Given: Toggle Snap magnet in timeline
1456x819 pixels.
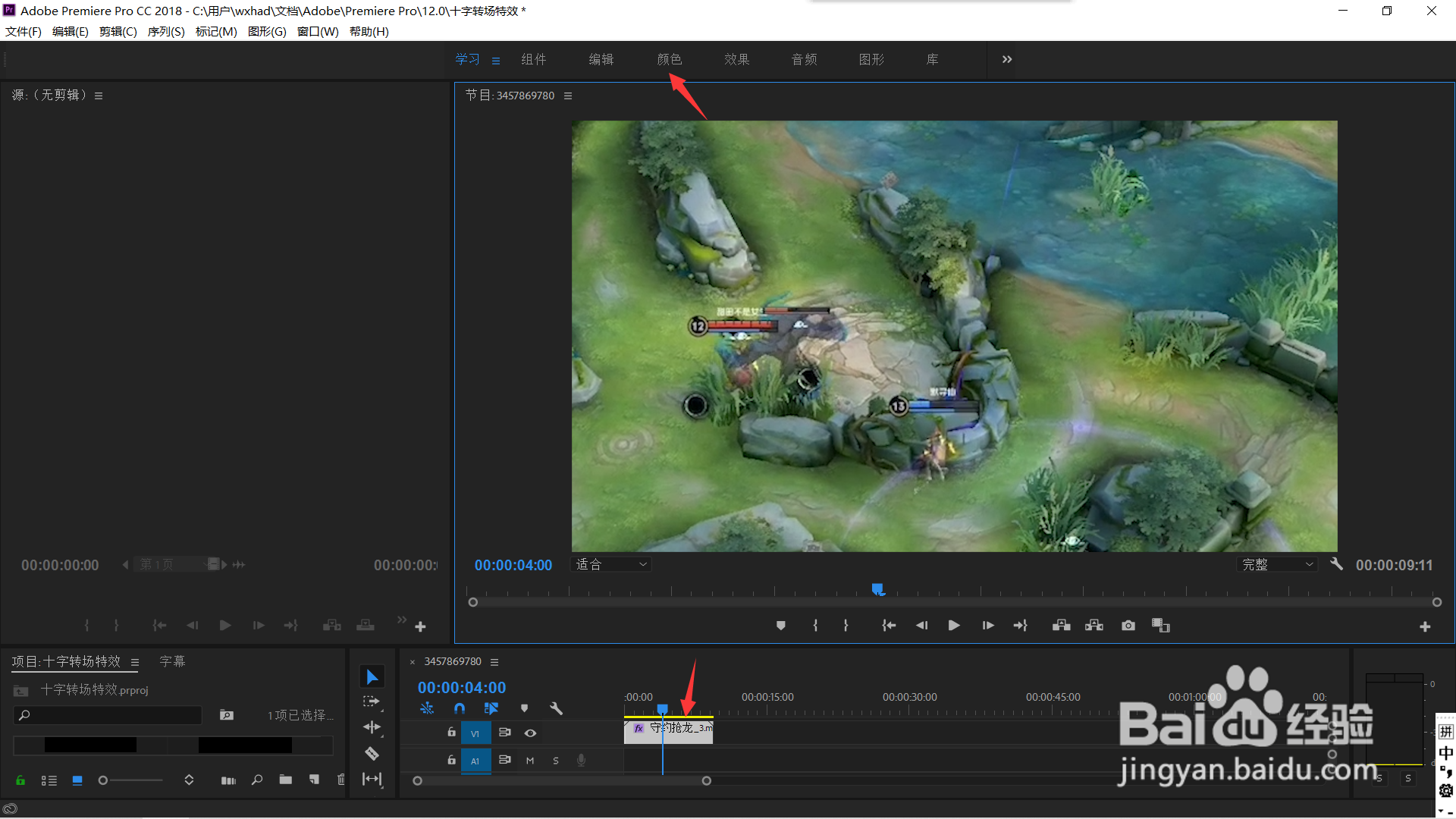Looking at the screenshot, I should click(x=460, y=708).
